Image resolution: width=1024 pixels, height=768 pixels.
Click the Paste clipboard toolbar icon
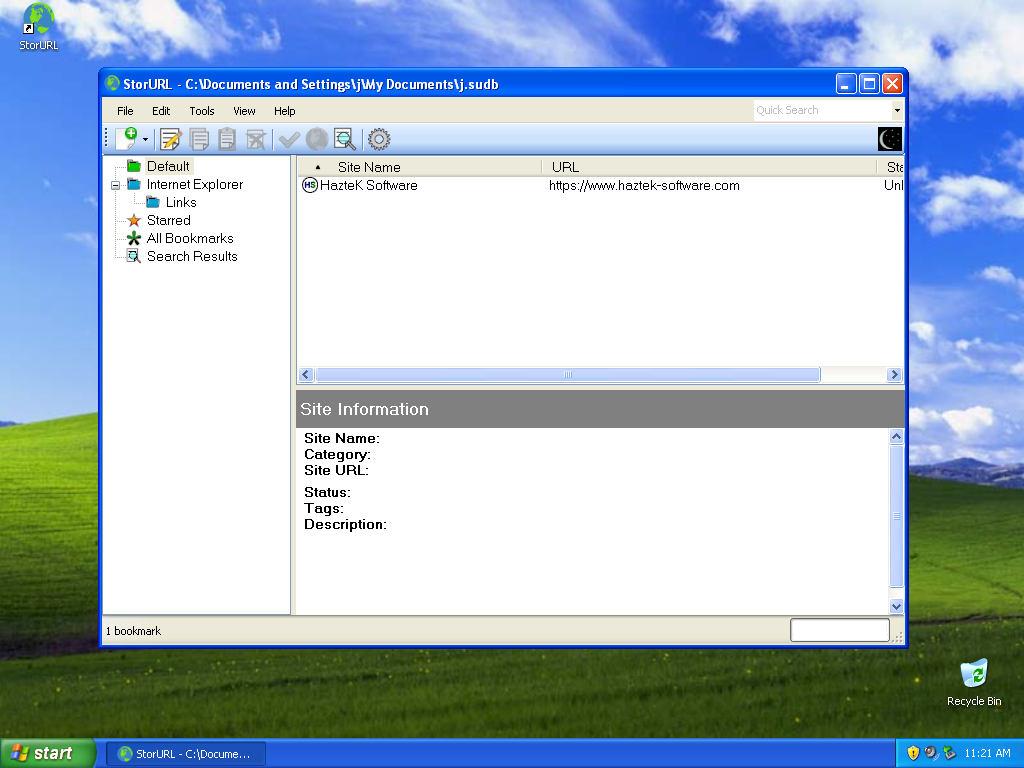click(x=227, y=139)
